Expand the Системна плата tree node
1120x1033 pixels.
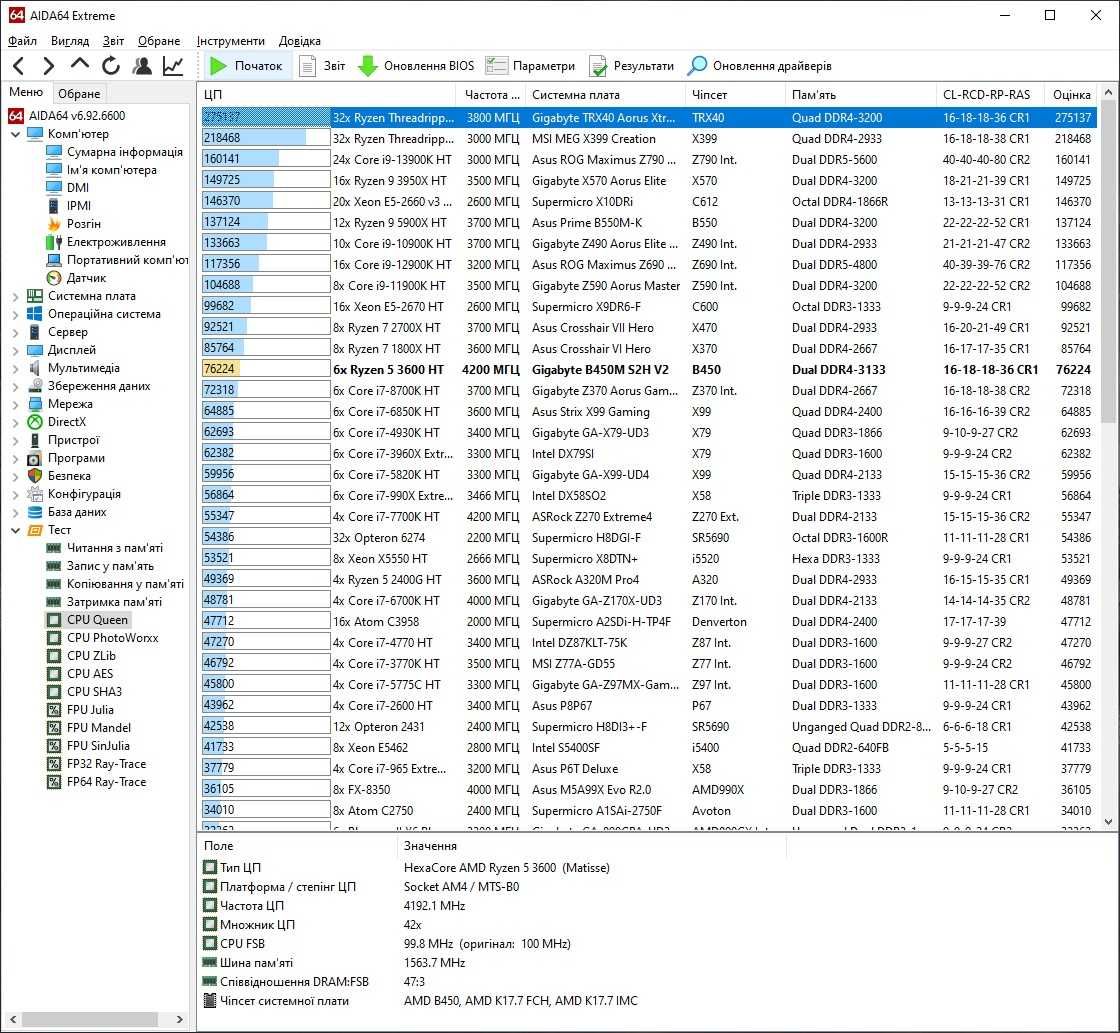15,296
